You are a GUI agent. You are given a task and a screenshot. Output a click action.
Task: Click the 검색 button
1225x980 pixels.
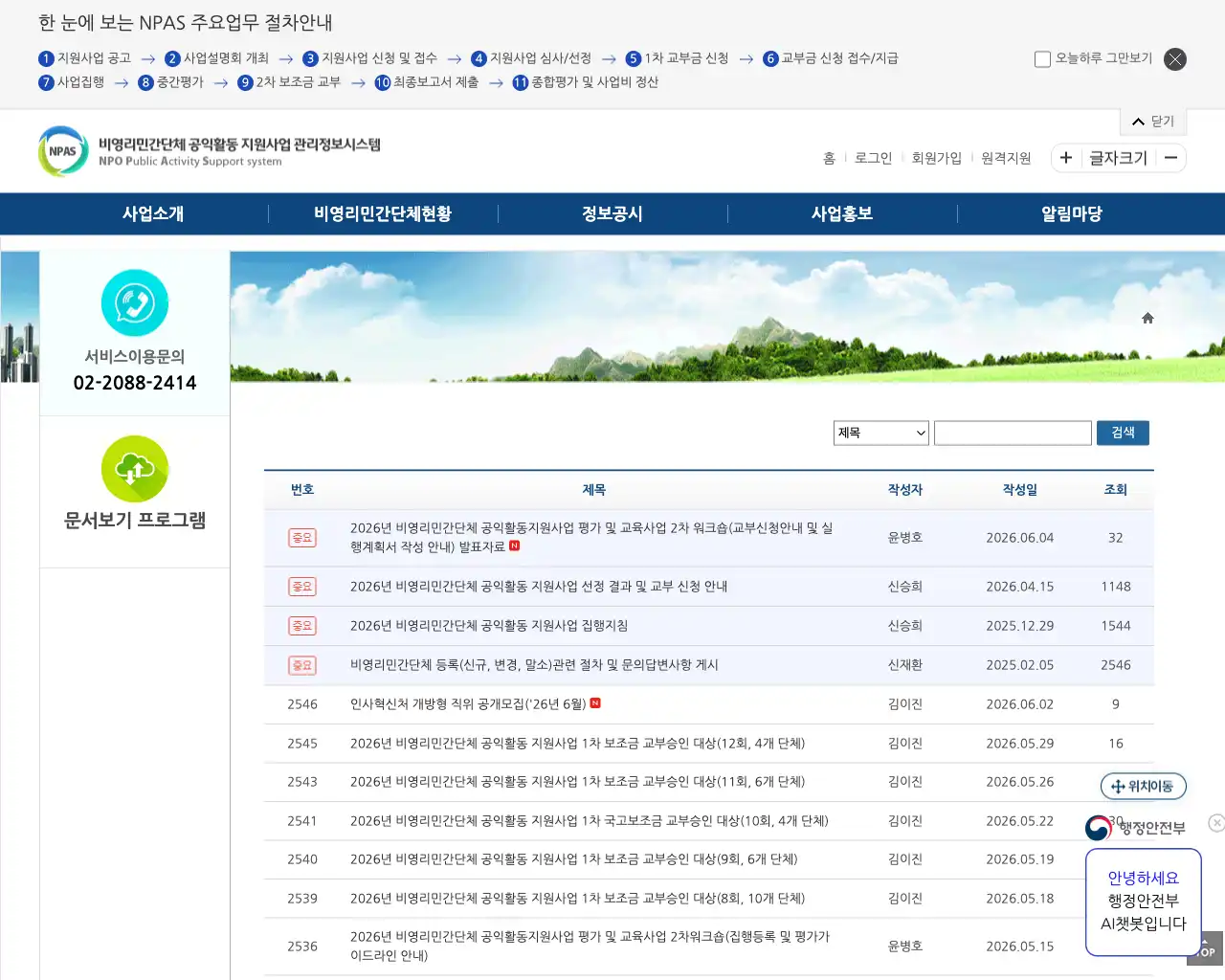tap(1123, 434)
